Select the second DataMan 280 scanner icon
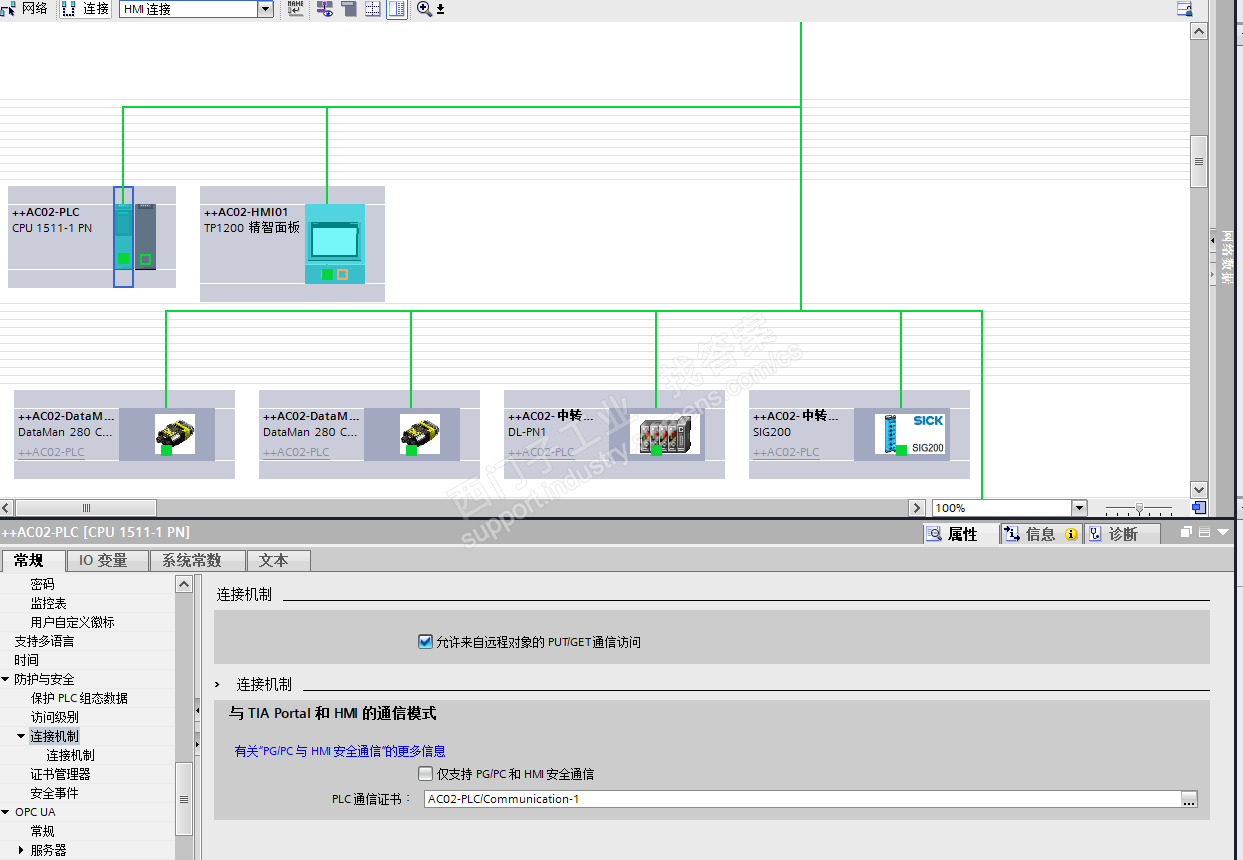The height and width of the screenshot is (860, 1243). tap(420, 435)
